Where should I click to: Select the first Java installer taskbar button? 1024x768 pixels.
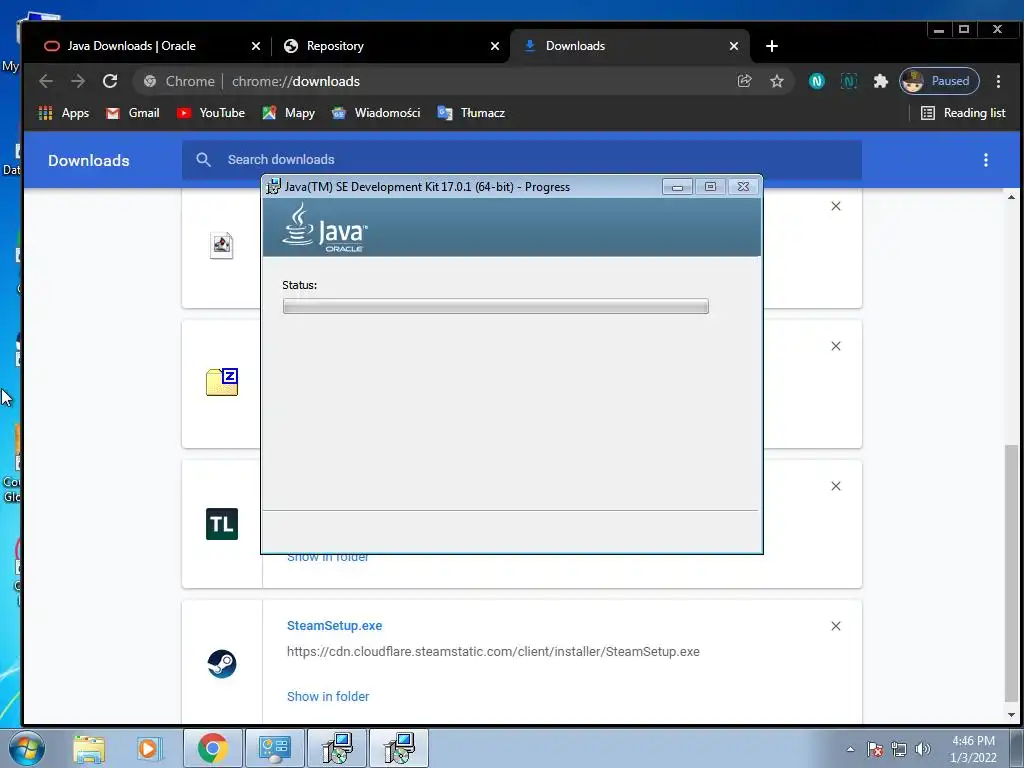pos(337,748)
